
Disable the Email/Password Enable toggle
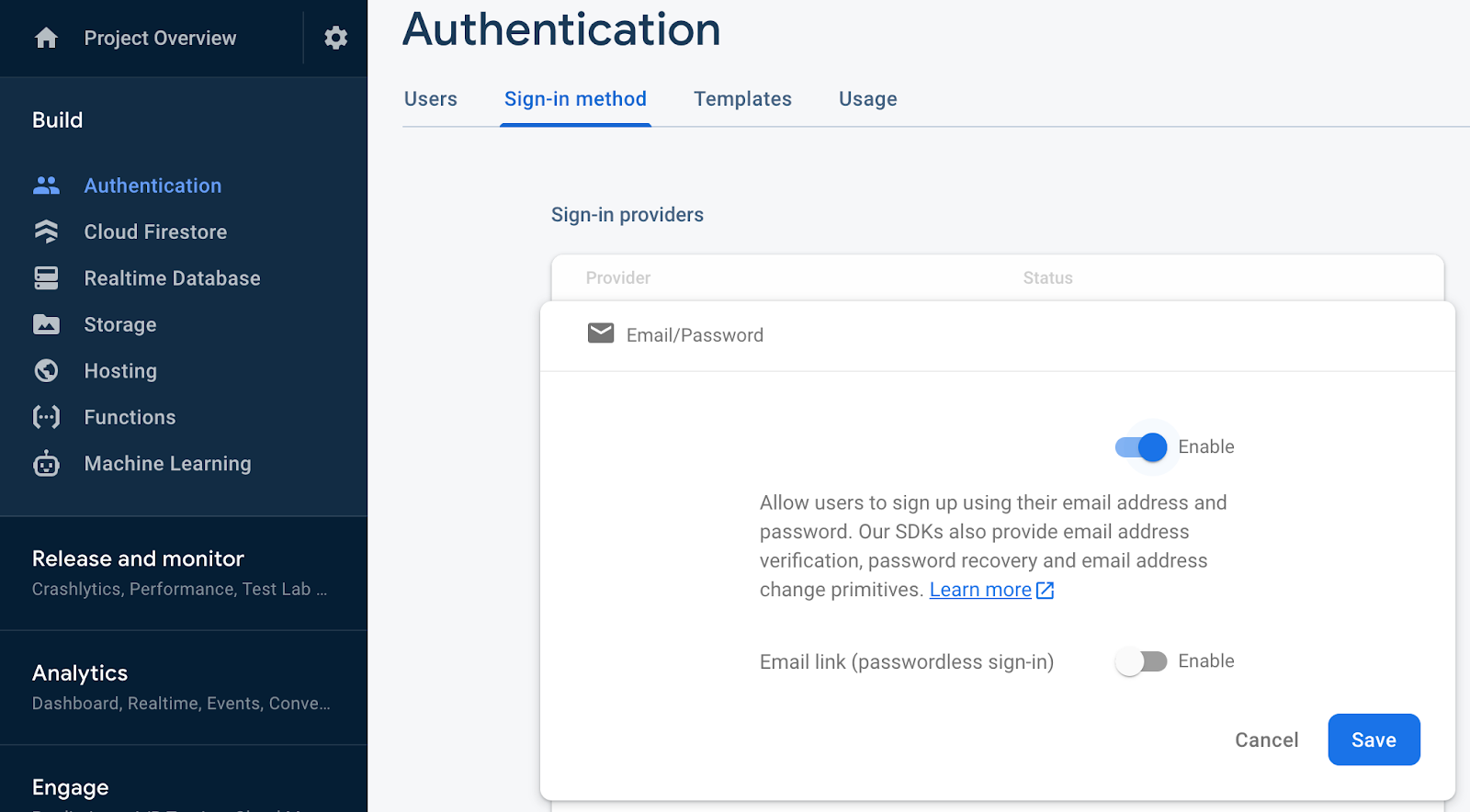pos(1139,446)
